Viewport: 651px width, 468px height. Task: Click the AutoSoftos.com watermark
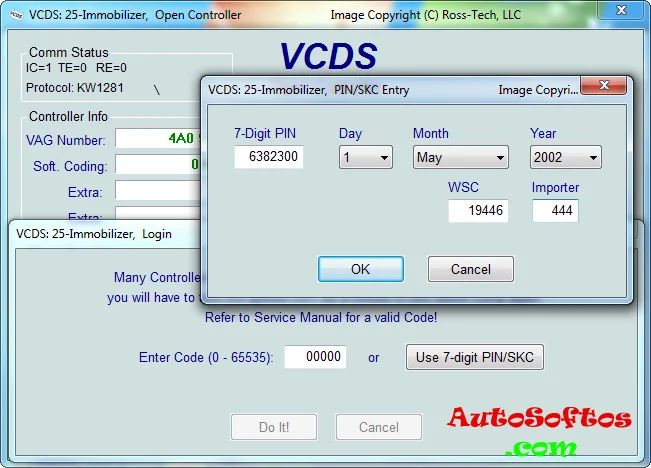[x=538, y=430]
